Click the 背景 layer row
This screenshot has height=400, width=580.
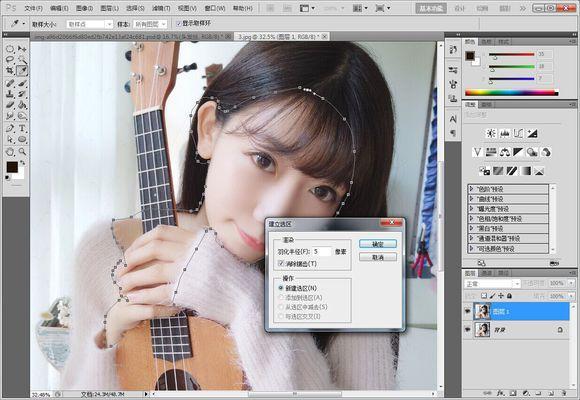click(517, 329)
